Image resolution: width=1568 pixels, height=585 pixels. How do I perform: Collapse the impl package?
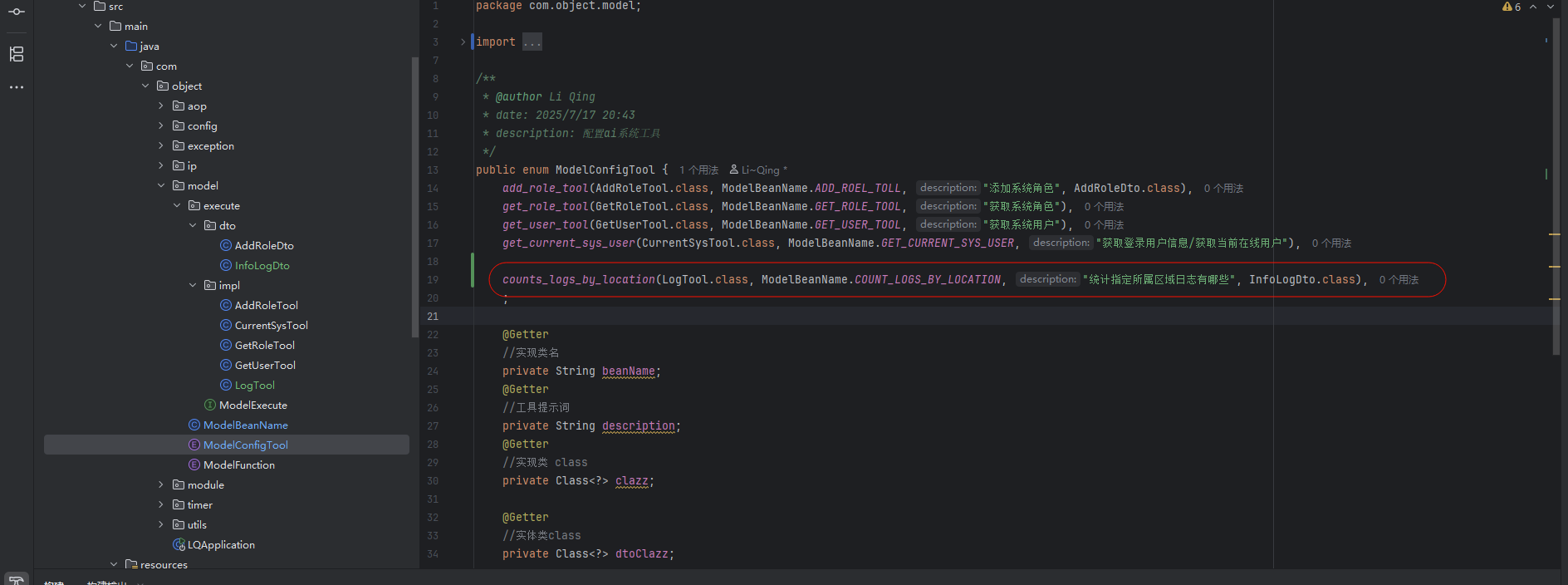(193, 286)
